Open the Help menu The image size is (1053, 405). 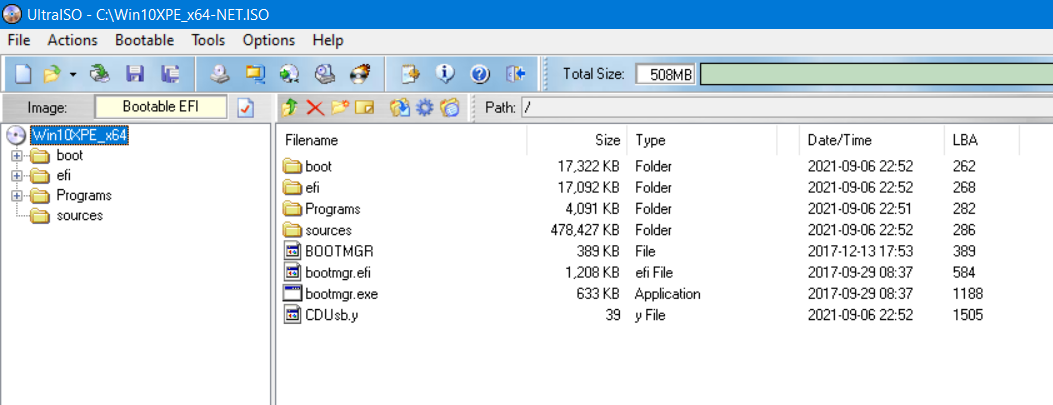click(328, 40)
